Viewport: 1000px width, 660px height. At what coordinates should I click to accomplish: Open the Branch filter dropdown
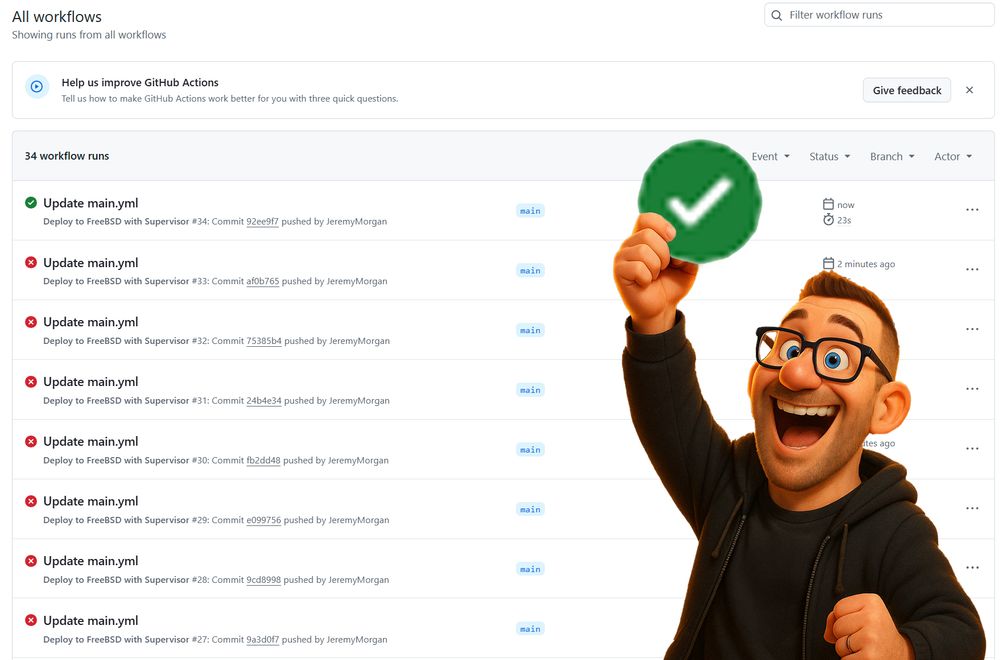click(892, 156)
